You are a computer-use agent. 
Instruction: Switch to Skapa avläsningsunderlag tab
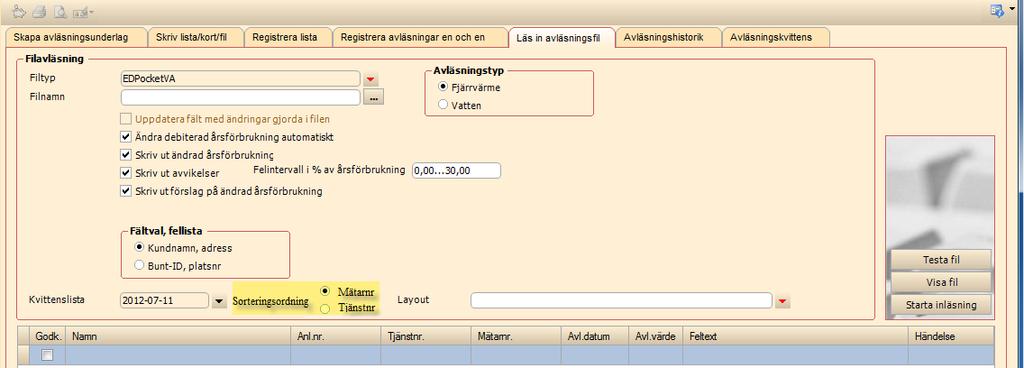[x=76, y=38]
